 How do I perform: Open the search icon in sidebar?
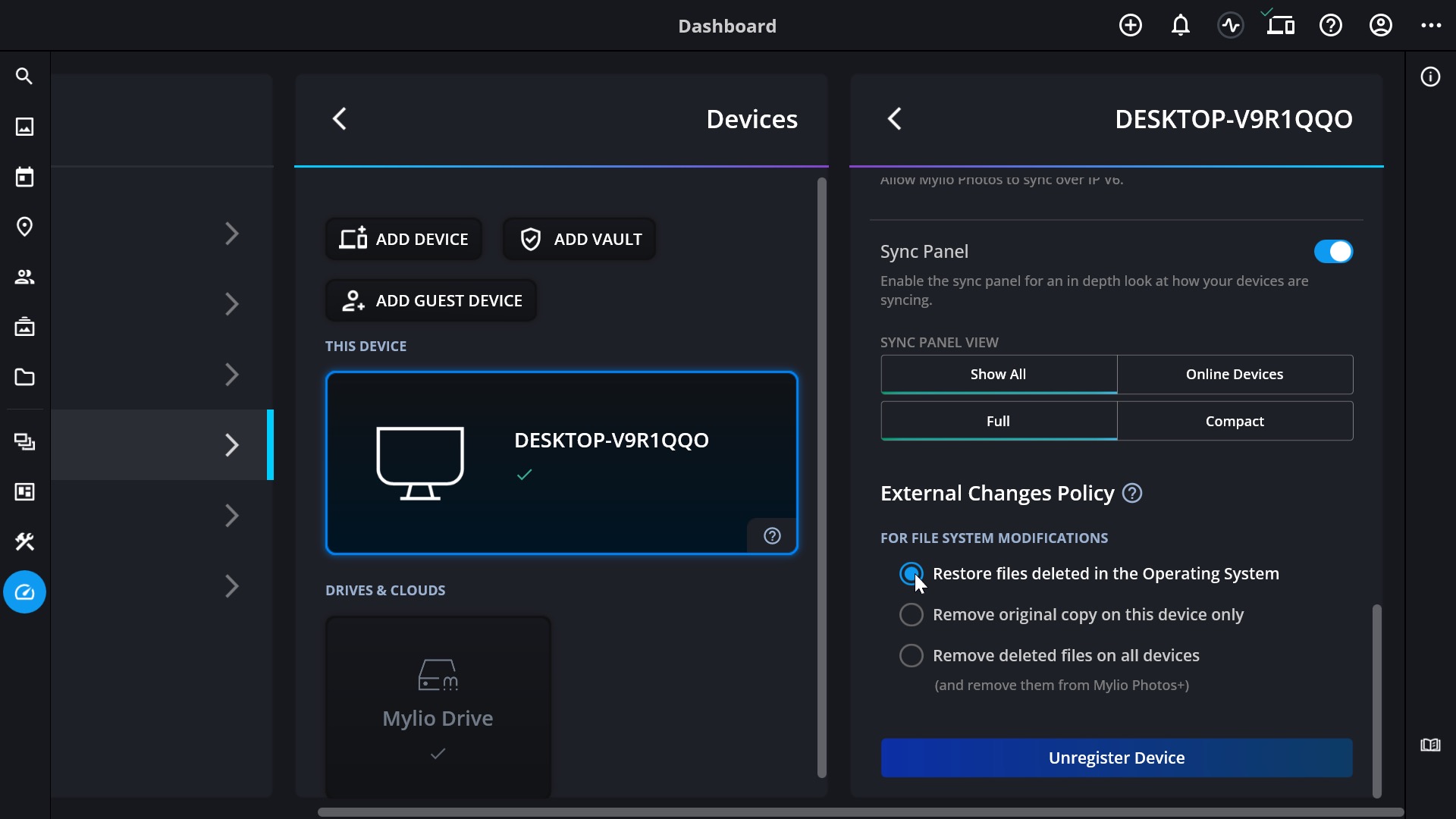click(x=24, y=77)
